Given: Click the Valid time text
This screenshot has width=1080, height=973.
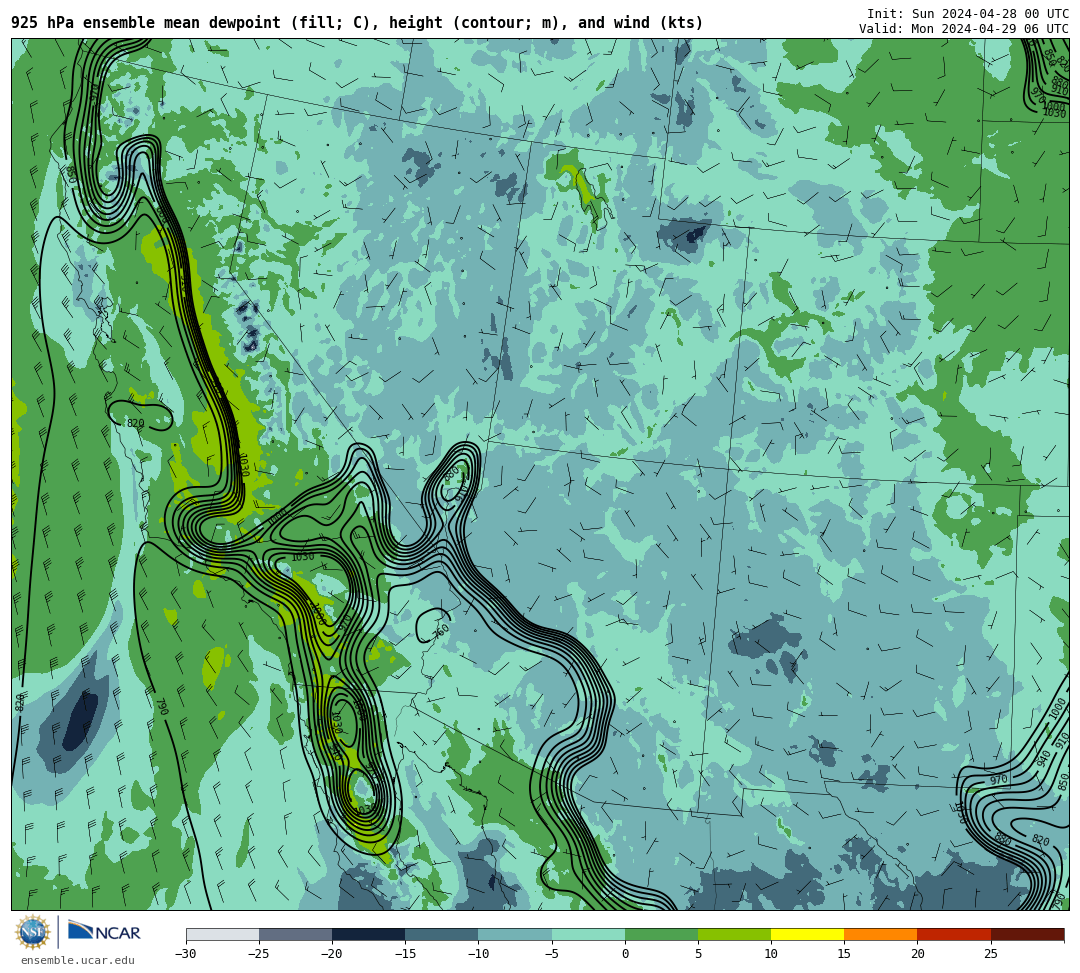Looking at the screenshot, I should [964, 28].
